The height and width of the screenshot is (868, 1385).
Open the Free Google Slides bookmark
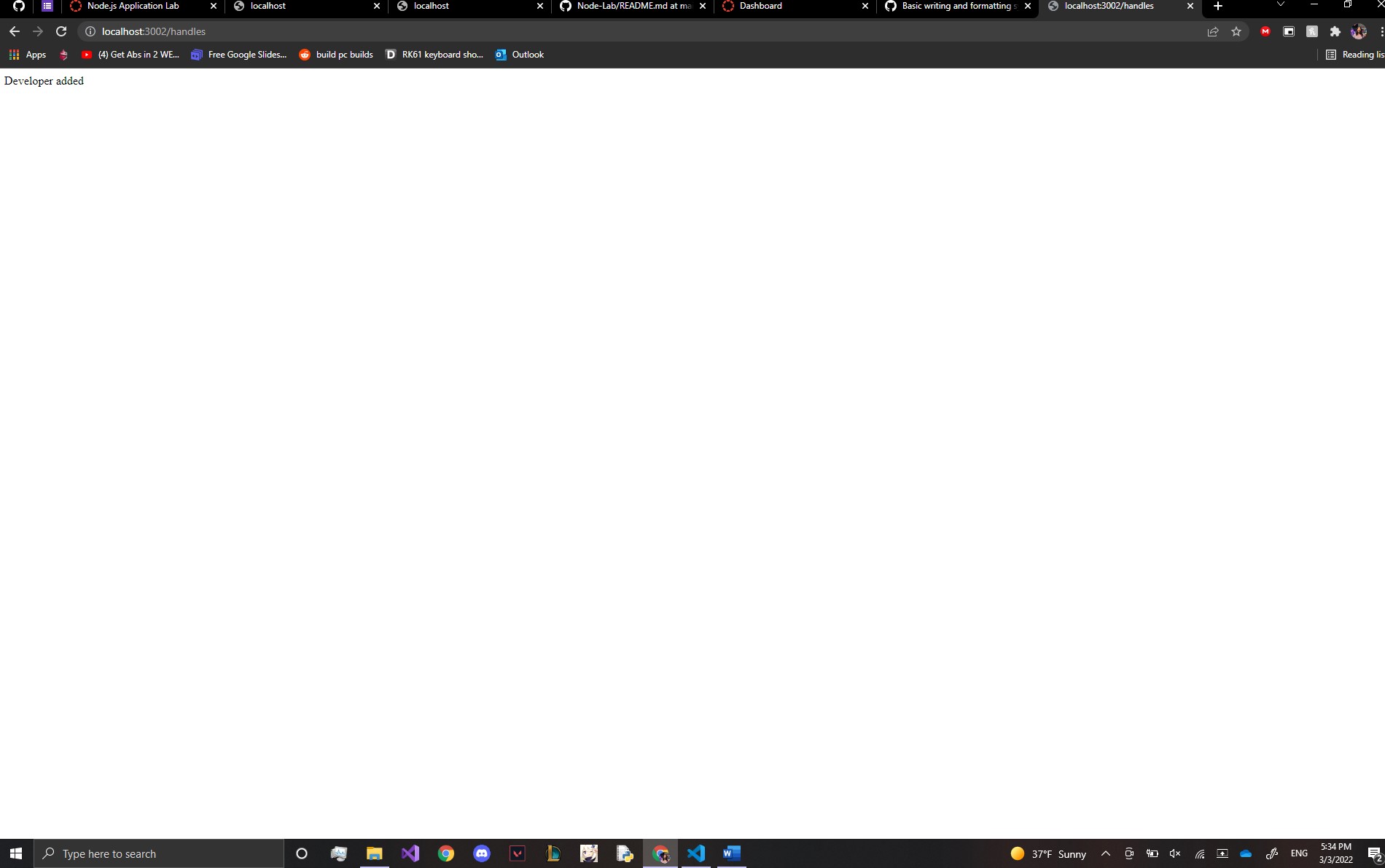239,55
